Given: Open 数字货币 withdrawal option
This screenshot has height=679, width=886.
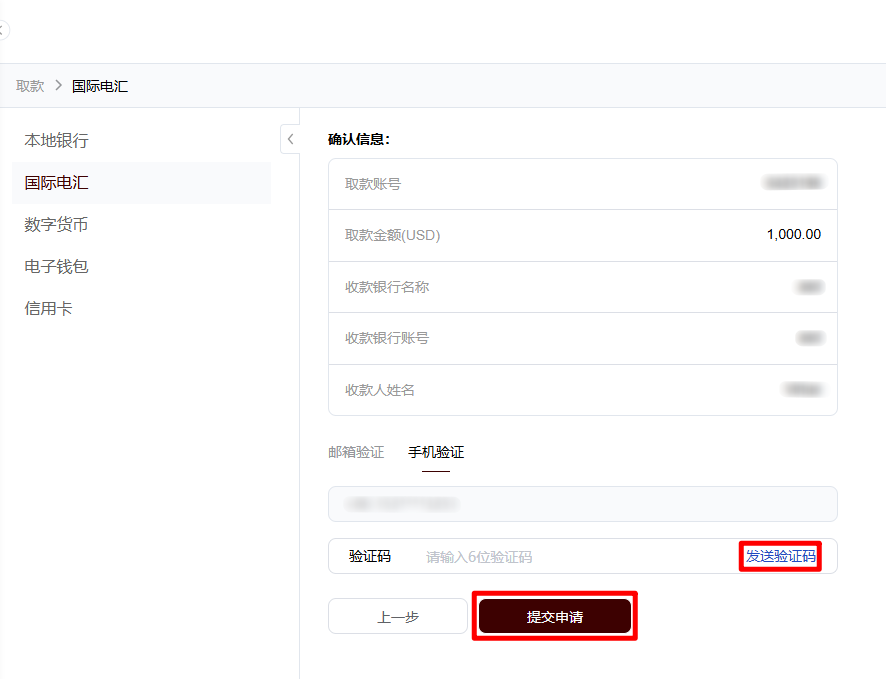Looking at the screenshot, I should (57, 224).
